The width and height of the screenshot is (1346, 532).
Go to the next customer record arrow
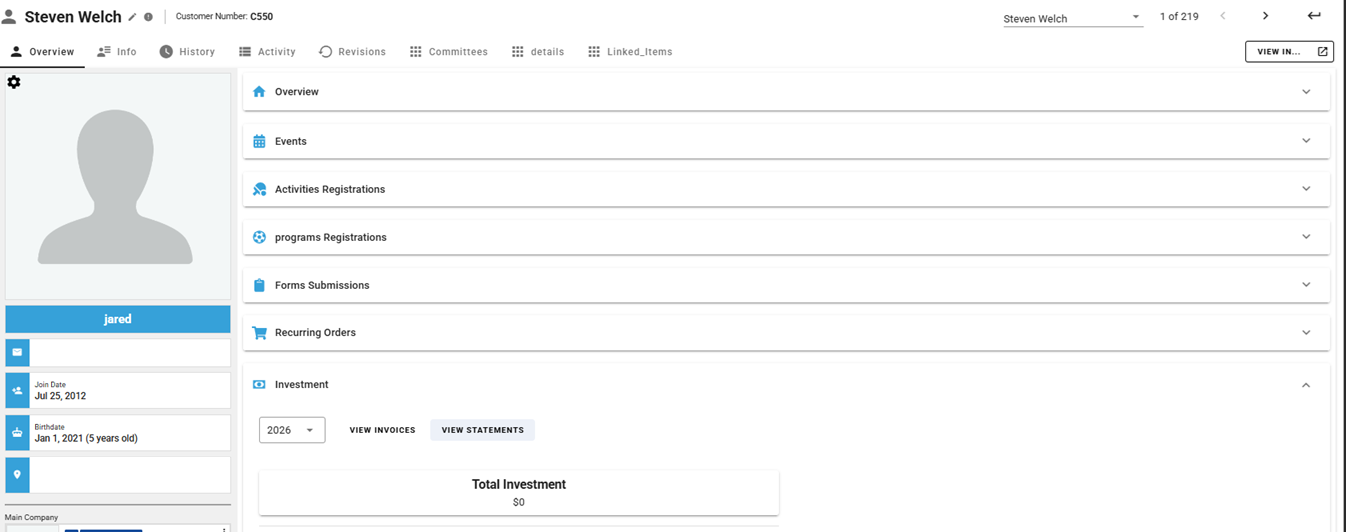pos(1265,16)
